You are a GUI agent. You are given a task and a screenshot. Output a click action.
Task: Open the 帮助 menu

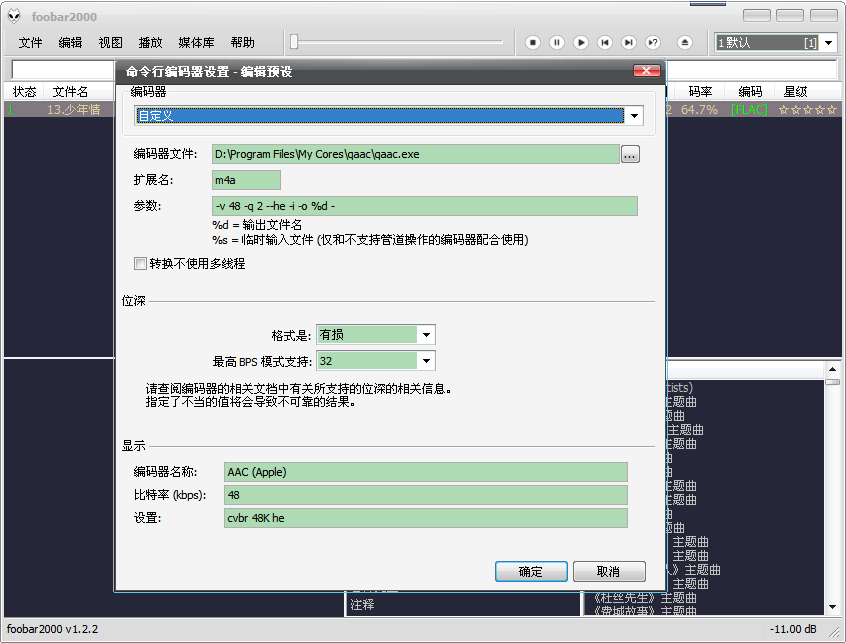(x=242, y=43)
